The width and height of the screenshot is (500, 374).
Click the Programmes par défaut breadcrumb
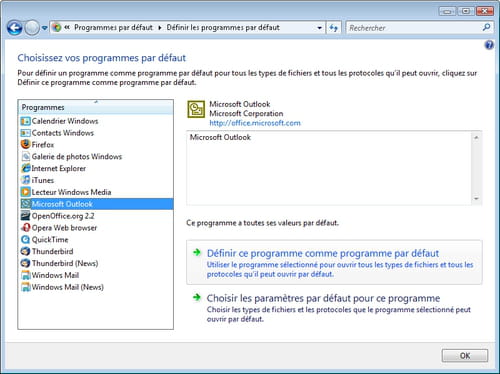113,28
